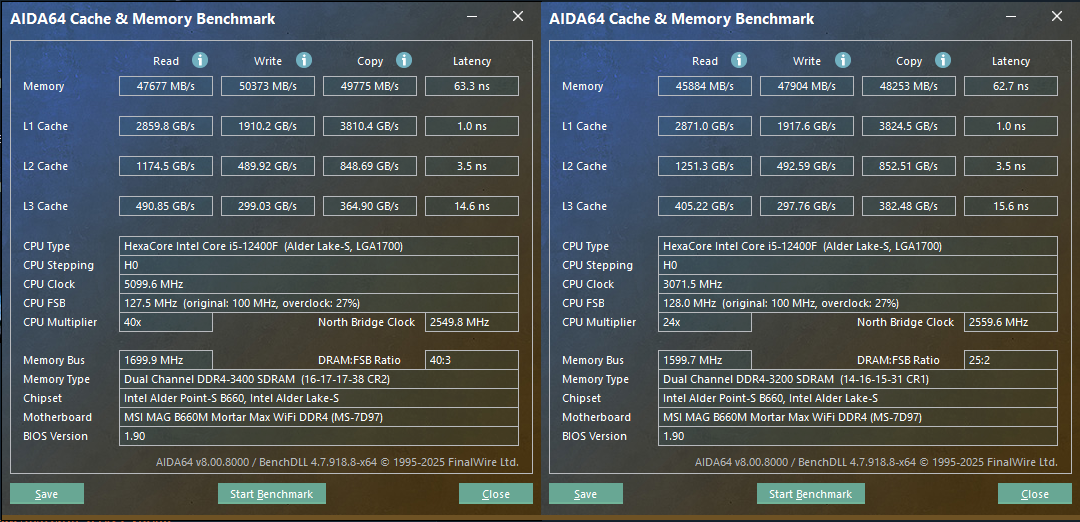Click L2 write value 492.59 GB/s
The height and width of the screenshot is (522, 1080).
coord(807,166)
